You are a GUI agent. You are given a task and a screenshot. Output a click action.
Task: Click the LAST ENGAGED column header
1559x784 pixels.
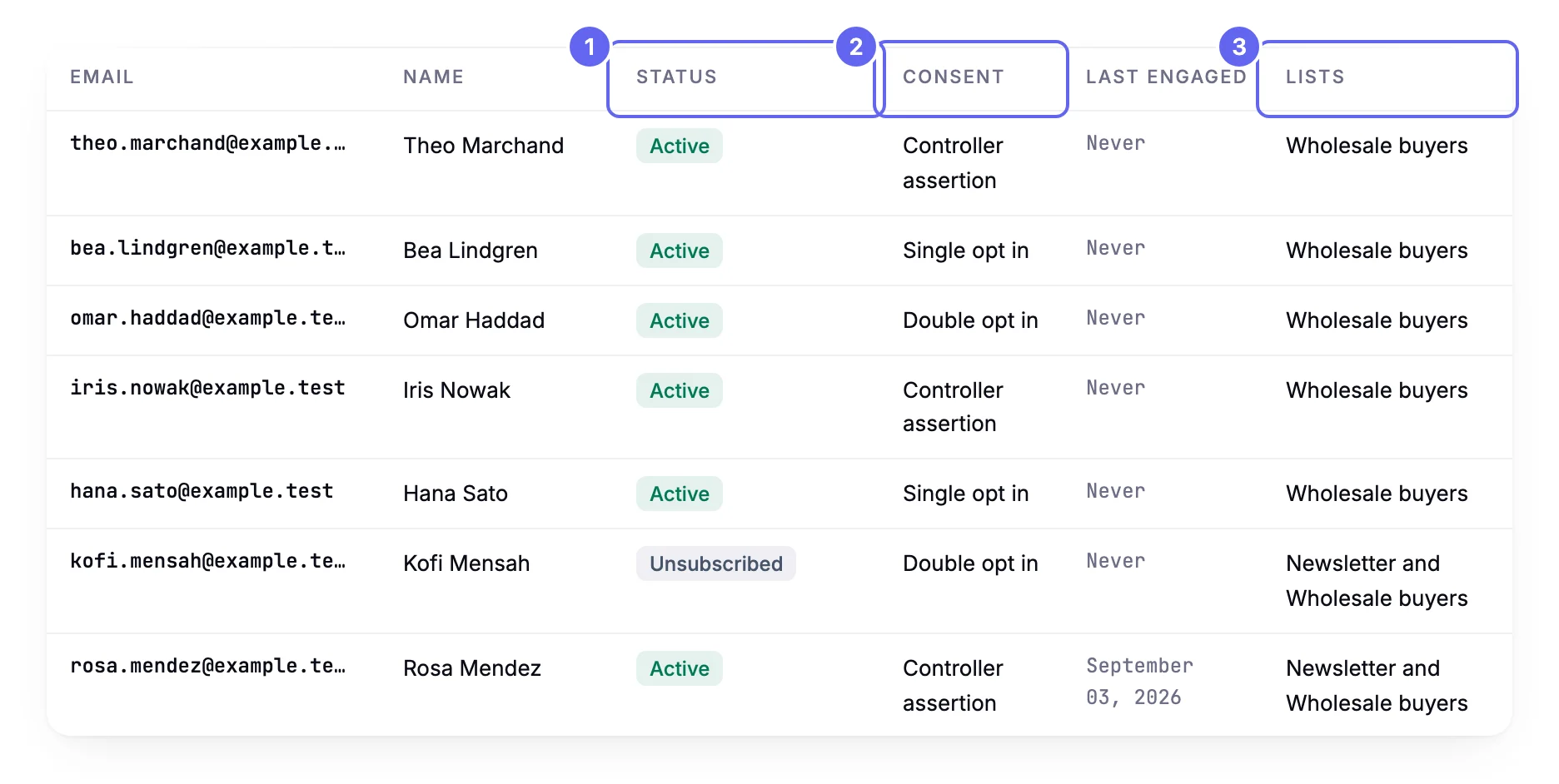click(x=1166, y=77)
